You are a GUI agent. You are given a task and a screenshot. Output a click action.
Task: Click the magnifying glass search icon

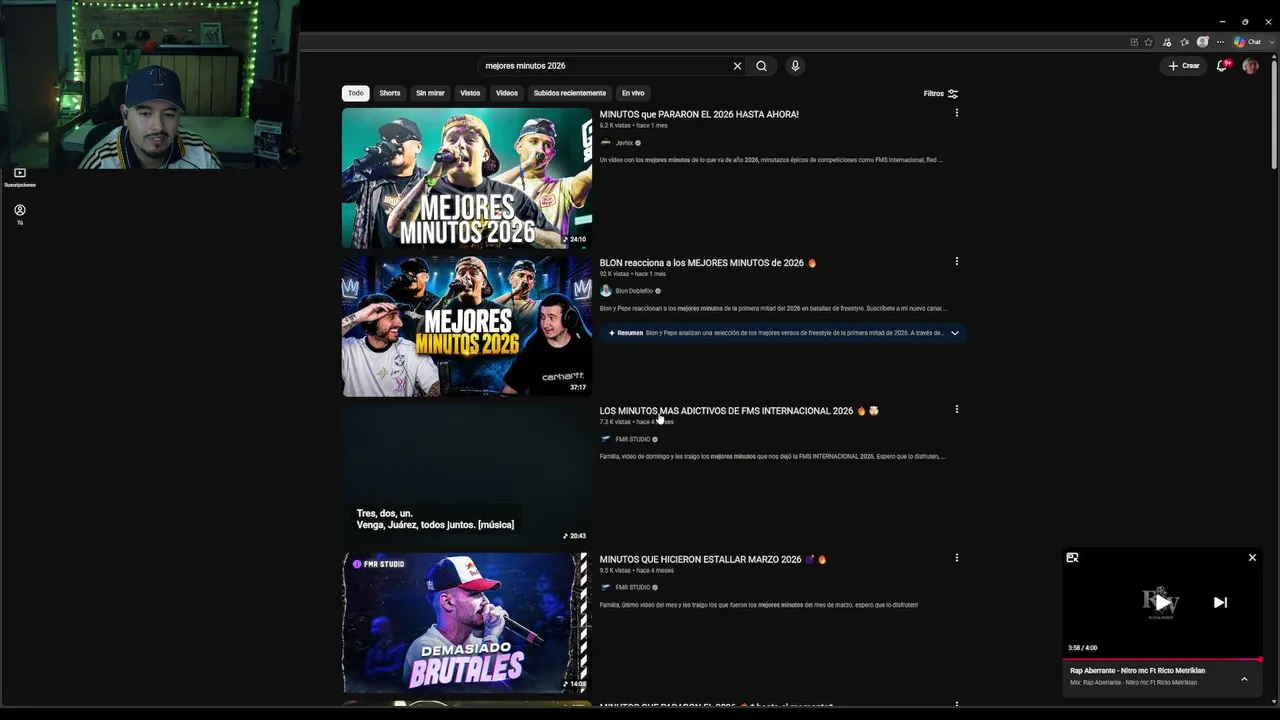pyautogui.click(x=761, y=66)
